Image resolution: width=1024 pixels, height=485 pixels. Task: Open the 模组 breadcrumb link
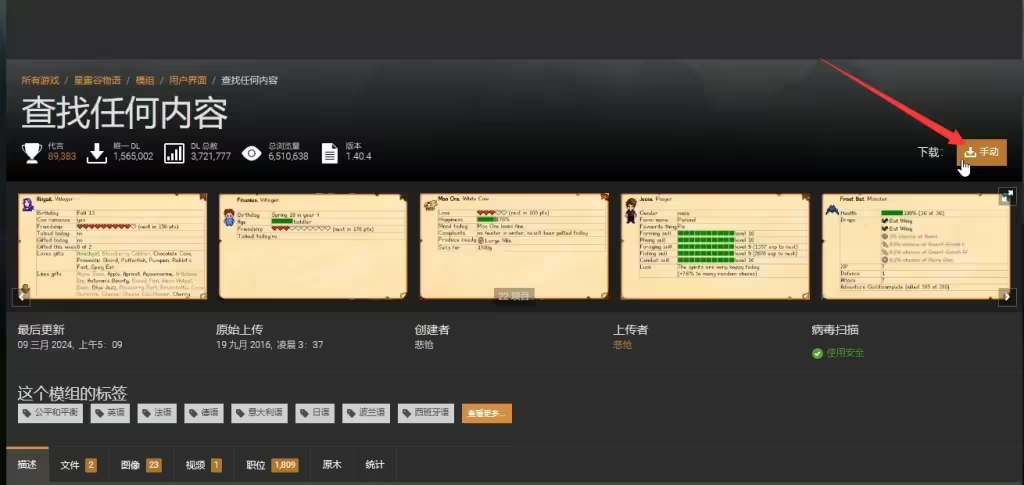click(x=145, y=80)
